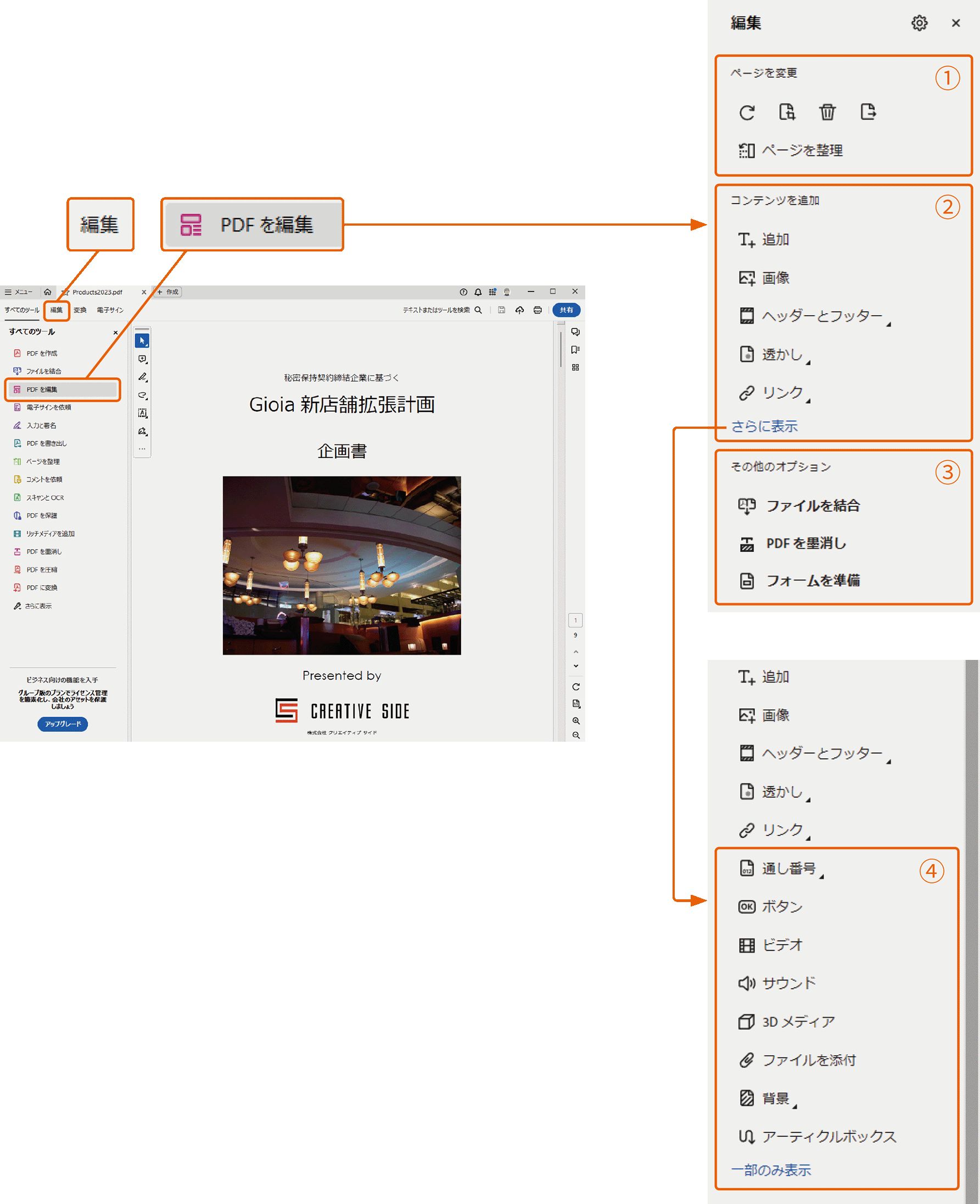Click the save floppy disk icon
The height and width of the screenshot is (1204, 980).
coord(501,310)
